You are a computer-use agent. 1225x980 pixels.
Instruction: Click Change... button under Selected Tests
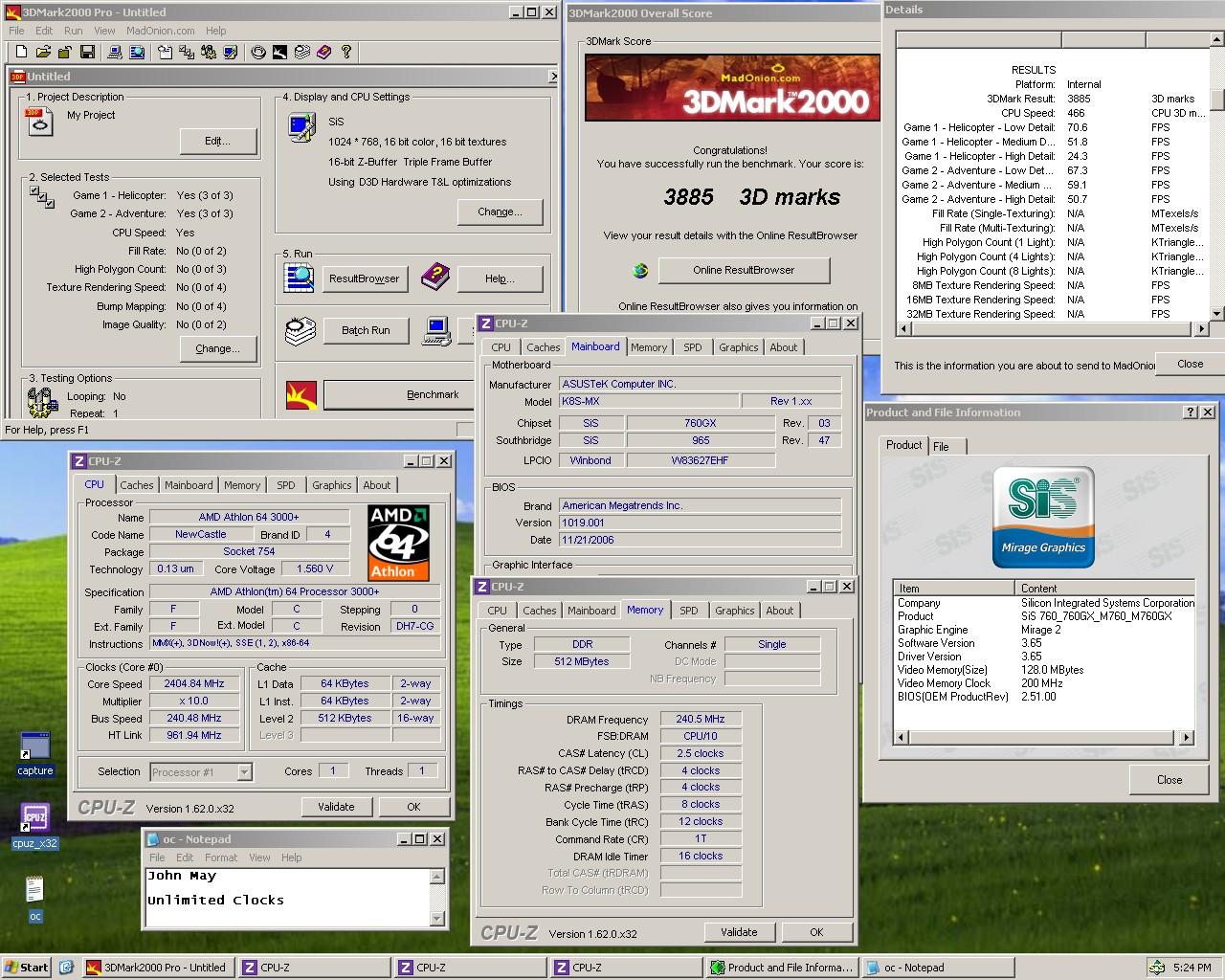pyautogui.click(x=218, y=348)
